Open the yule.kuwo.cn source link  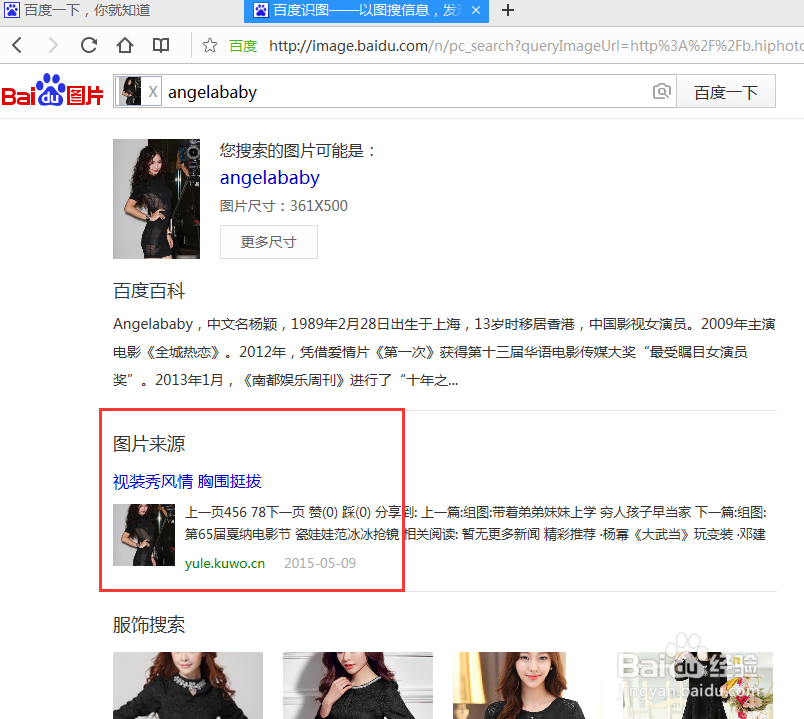[225, 563]
